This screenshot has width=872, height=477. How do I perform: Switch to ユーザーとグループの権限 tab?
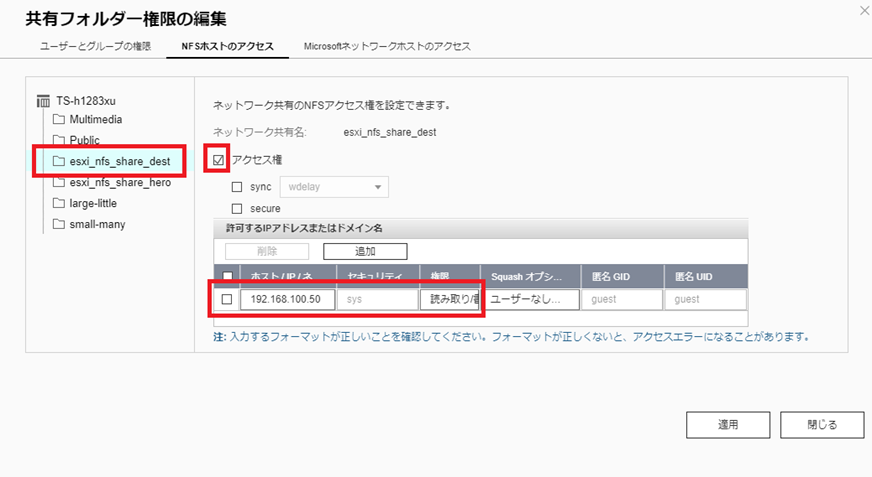[95, 46]
